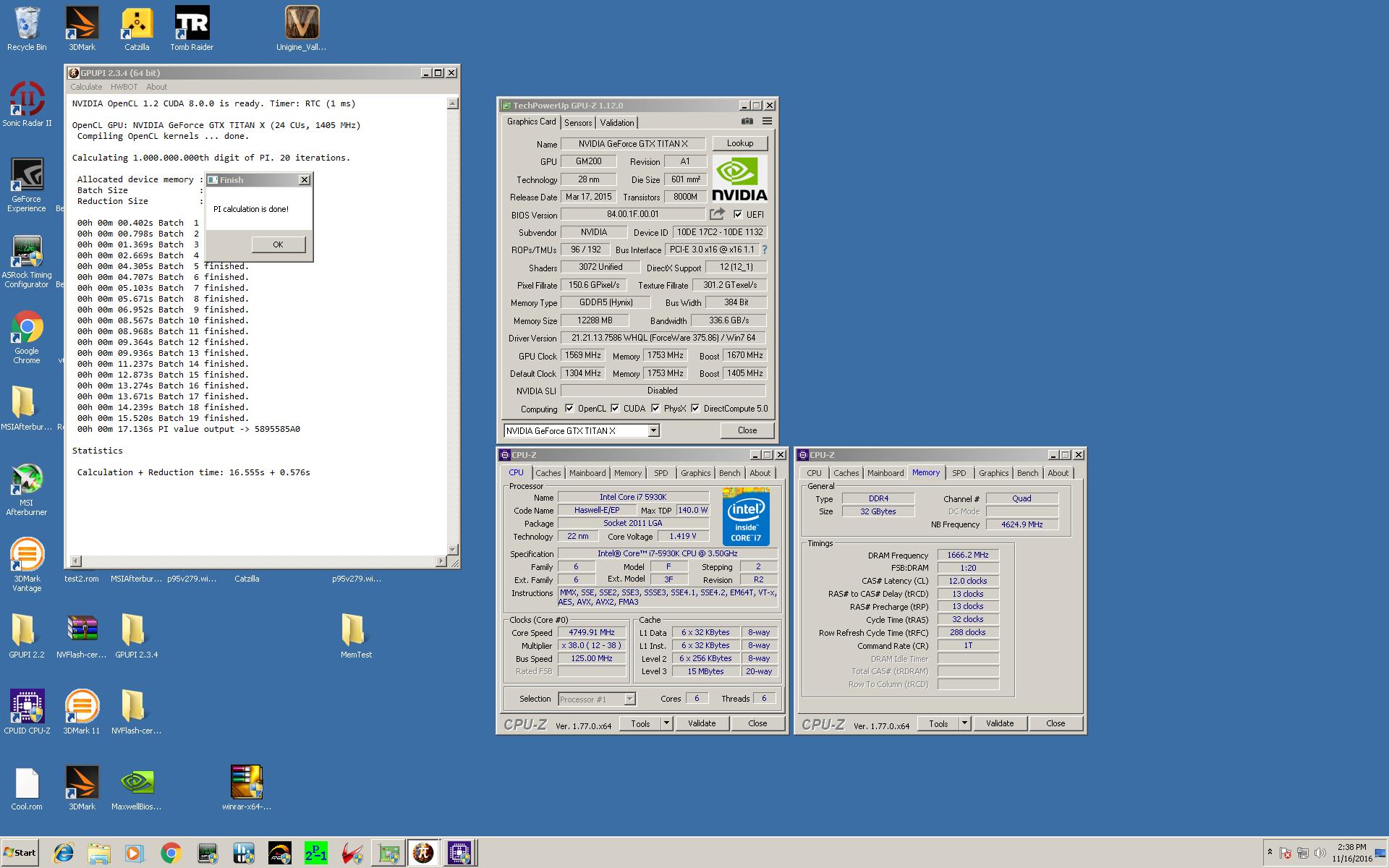The image size is (1389, 868).
Task: Select the Cool.rom file icon
Action: [x=27, y=788]
